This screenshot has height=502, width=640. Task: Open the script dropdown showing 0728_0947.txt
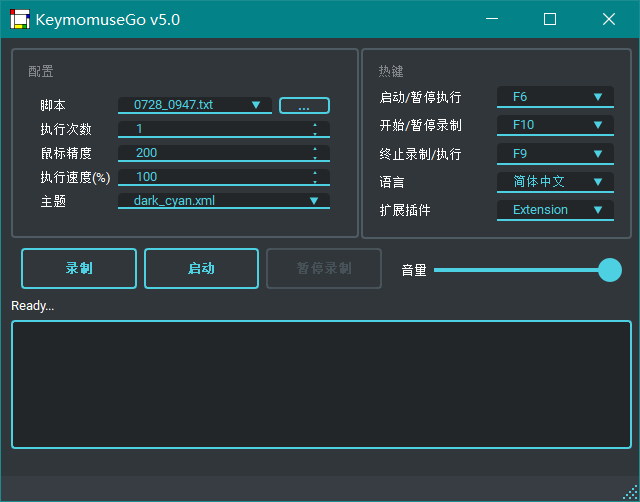point(195,105)
